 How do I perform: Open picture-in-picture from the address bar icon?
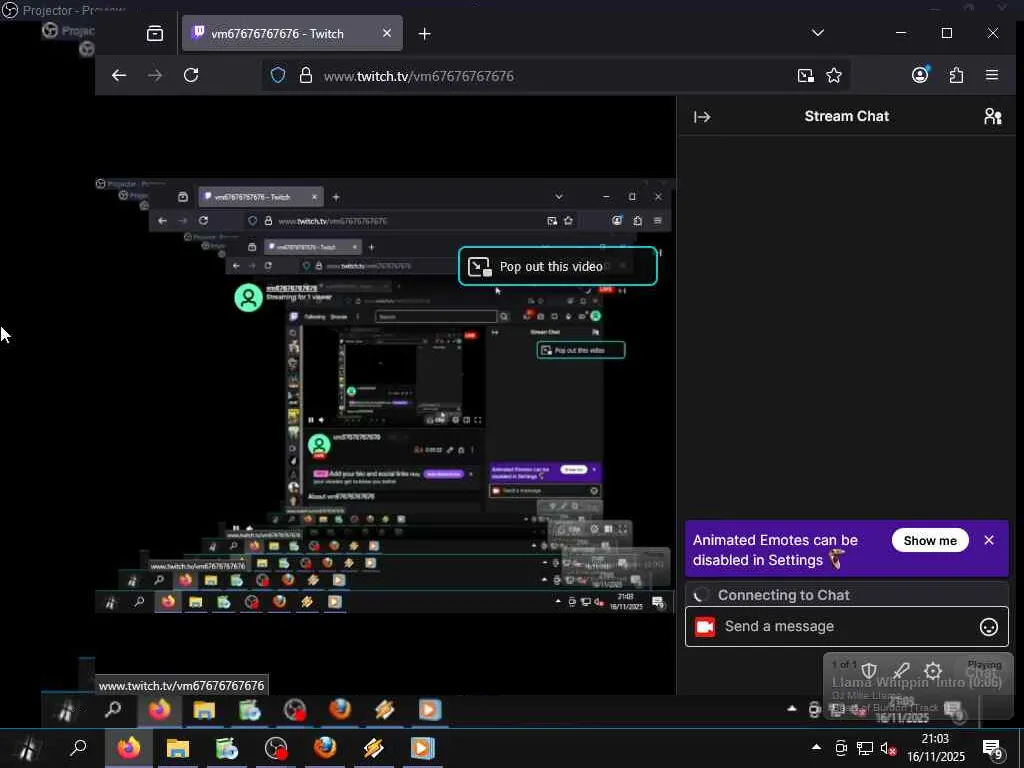click(x=806, y=76)
